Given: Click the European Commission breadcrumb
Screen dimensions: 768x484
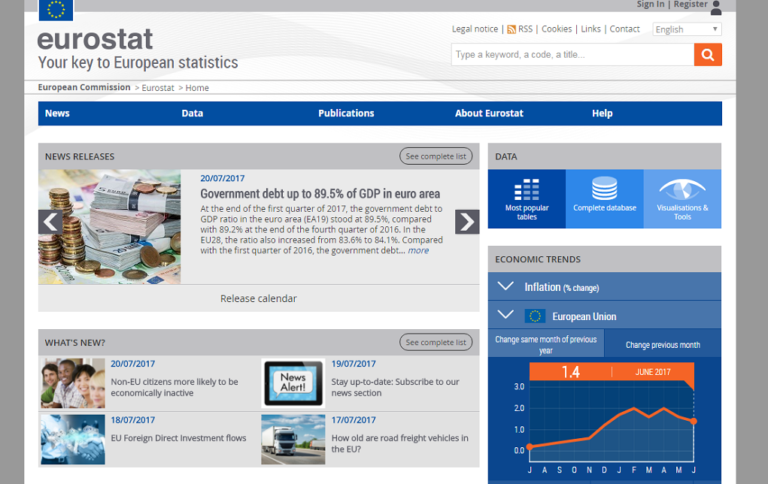Looking at the screenshot, I should pyautogui.click(x=84, y=87).
